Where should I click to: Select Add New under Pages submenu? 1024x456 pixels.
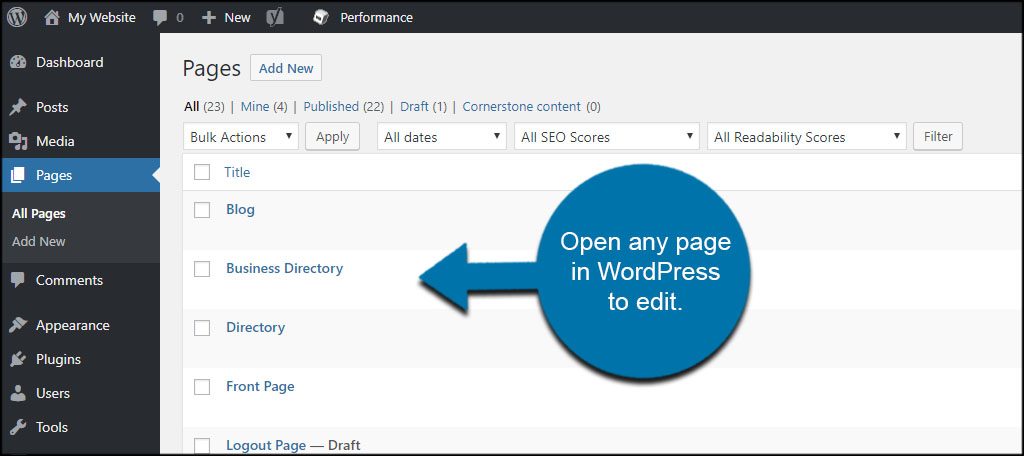[x=39, y=241]
